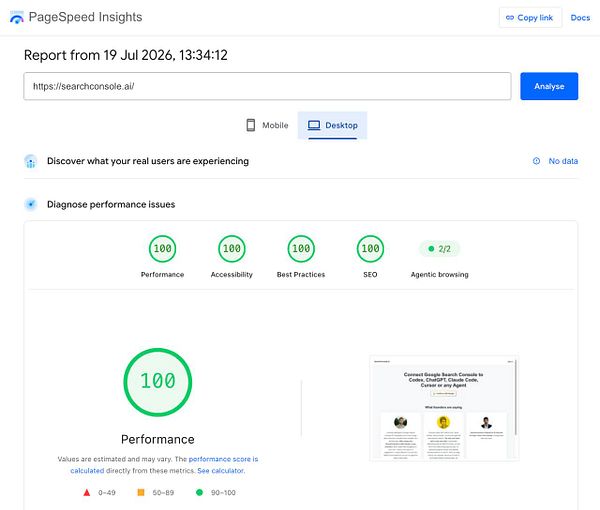Click the 'Diagnose performance issues' heading text
The image size is (600, 510).
(x=111, y=204)
